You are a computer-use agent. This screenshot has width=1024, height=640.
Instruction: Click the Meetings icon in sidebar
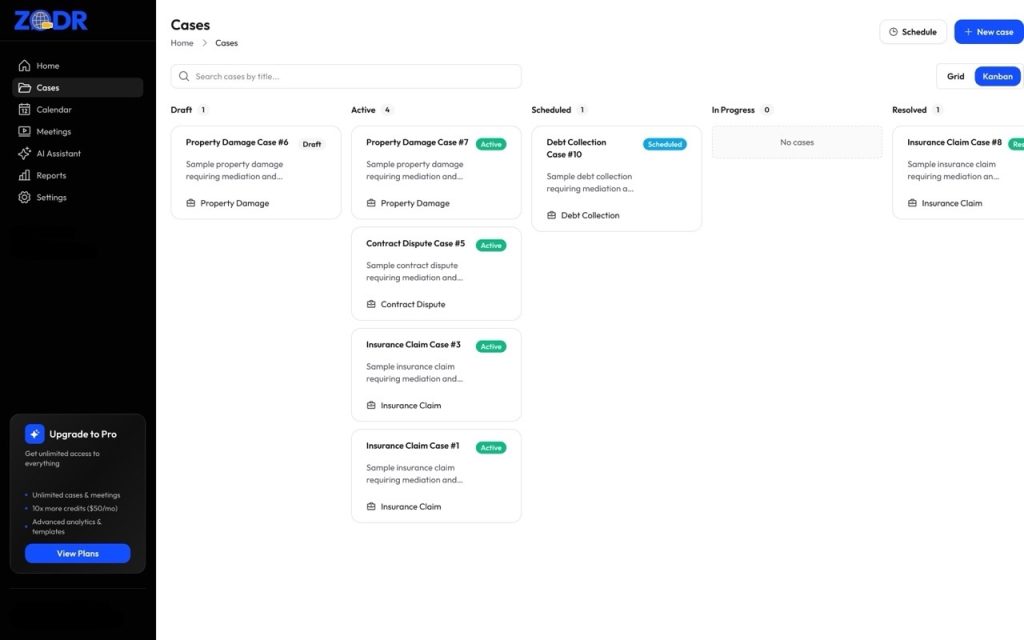(x=25, y=132)
